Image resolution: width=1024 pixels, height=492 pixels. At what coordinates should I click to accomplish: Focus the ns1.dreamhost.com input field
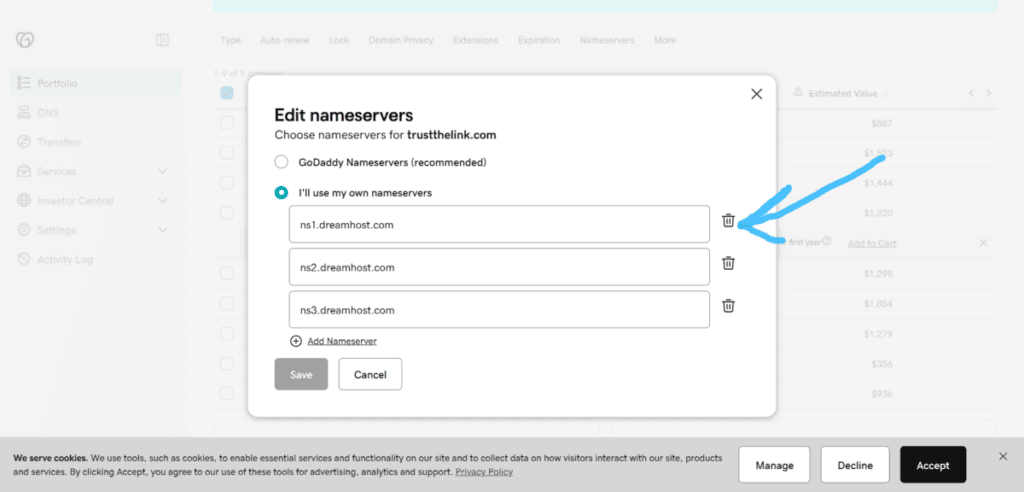point(499,224)
